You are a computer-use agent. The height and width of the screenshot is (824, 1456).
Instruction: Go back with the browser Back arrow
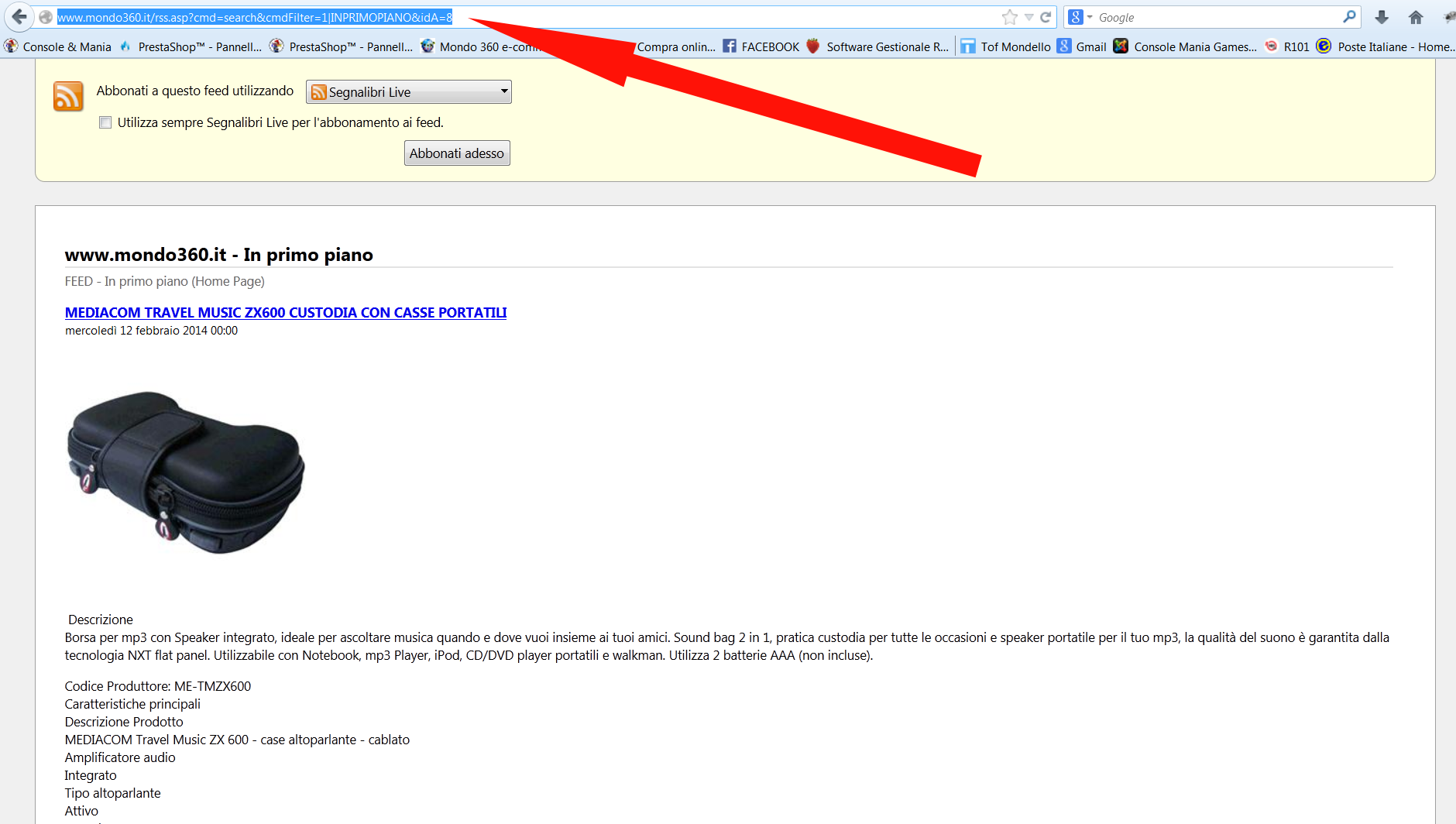tap(19, 17)
